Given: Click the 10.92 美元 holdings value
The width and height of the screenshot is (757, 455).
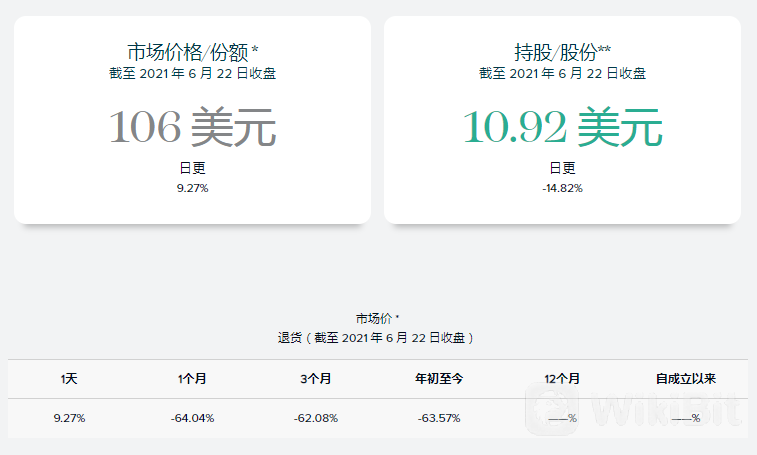Looking at the screenshot, I should tap(562, 127).
